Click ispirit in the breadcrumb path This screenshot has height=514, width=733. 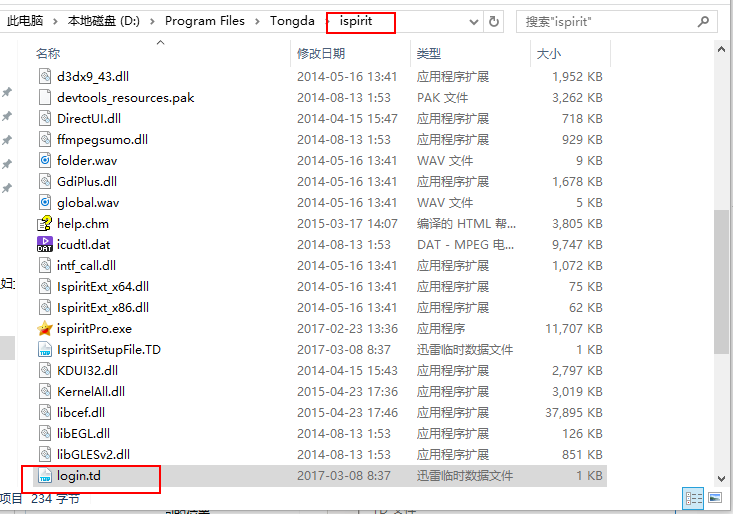(356, 21)
